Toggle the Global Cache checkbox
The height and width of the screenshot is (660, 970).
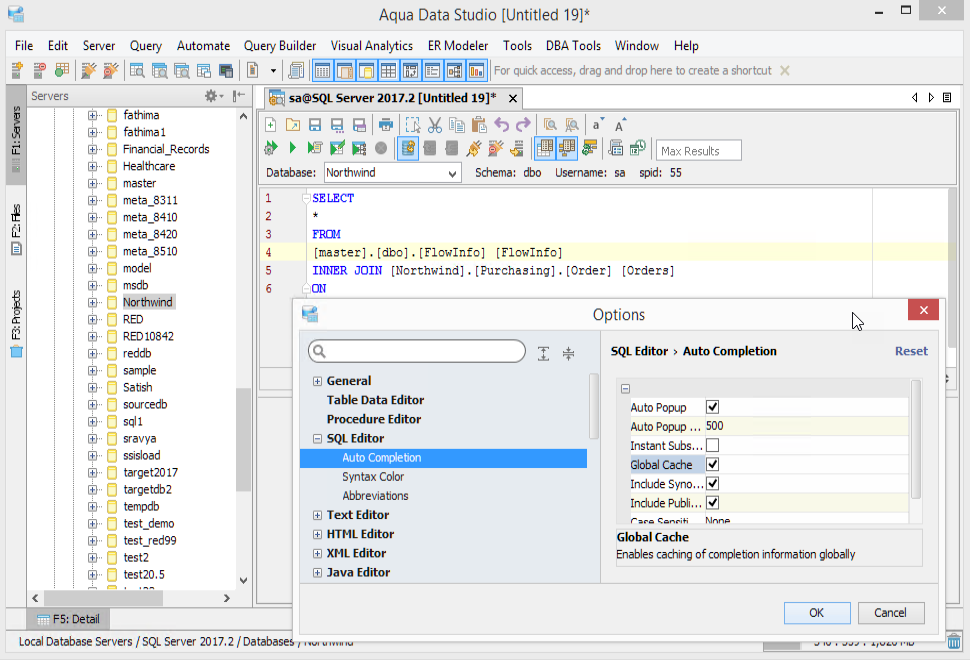click(713, 465)
